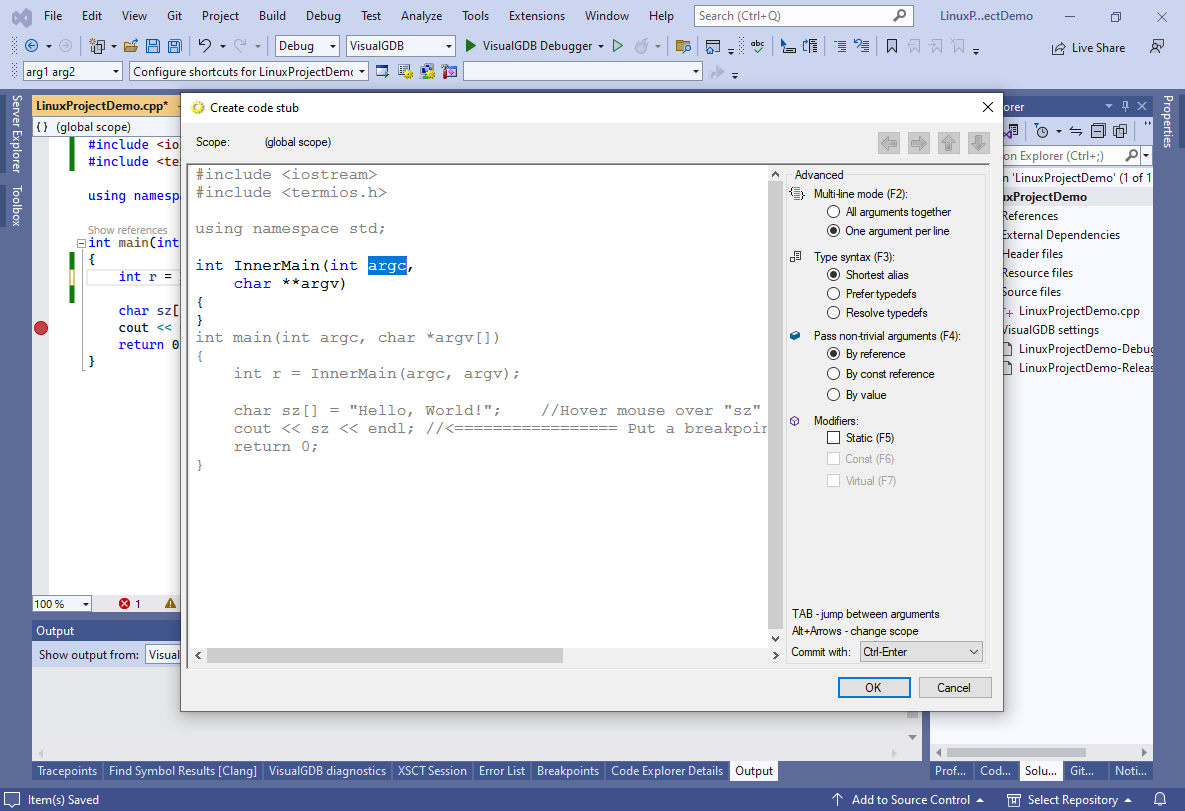This screenshot has width=1185, height=811.
Task: Click the Live Share icon
Action: [1059, 48]
